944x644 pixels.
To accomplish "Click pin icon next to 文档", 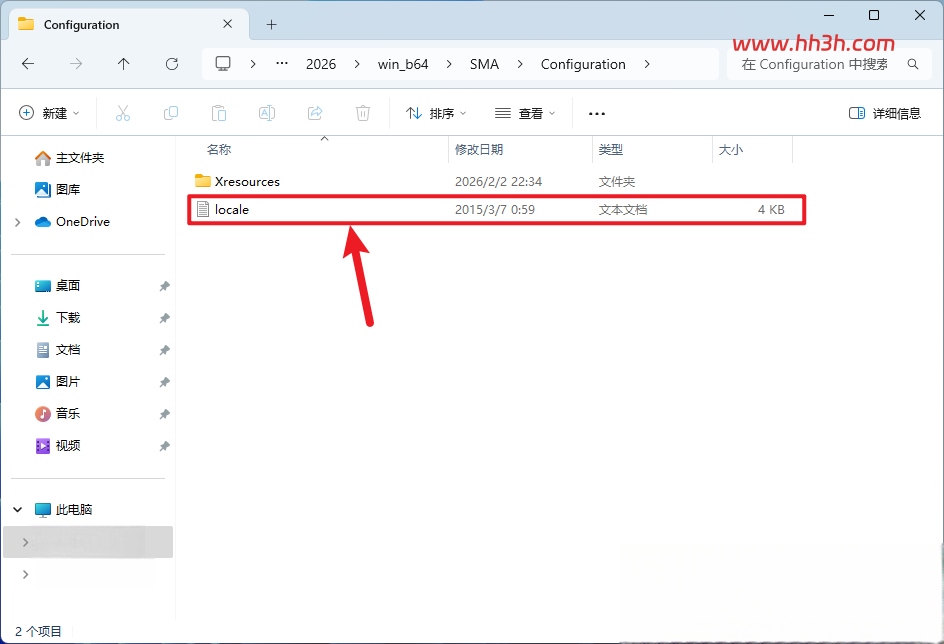I will [x=164, y=350].
